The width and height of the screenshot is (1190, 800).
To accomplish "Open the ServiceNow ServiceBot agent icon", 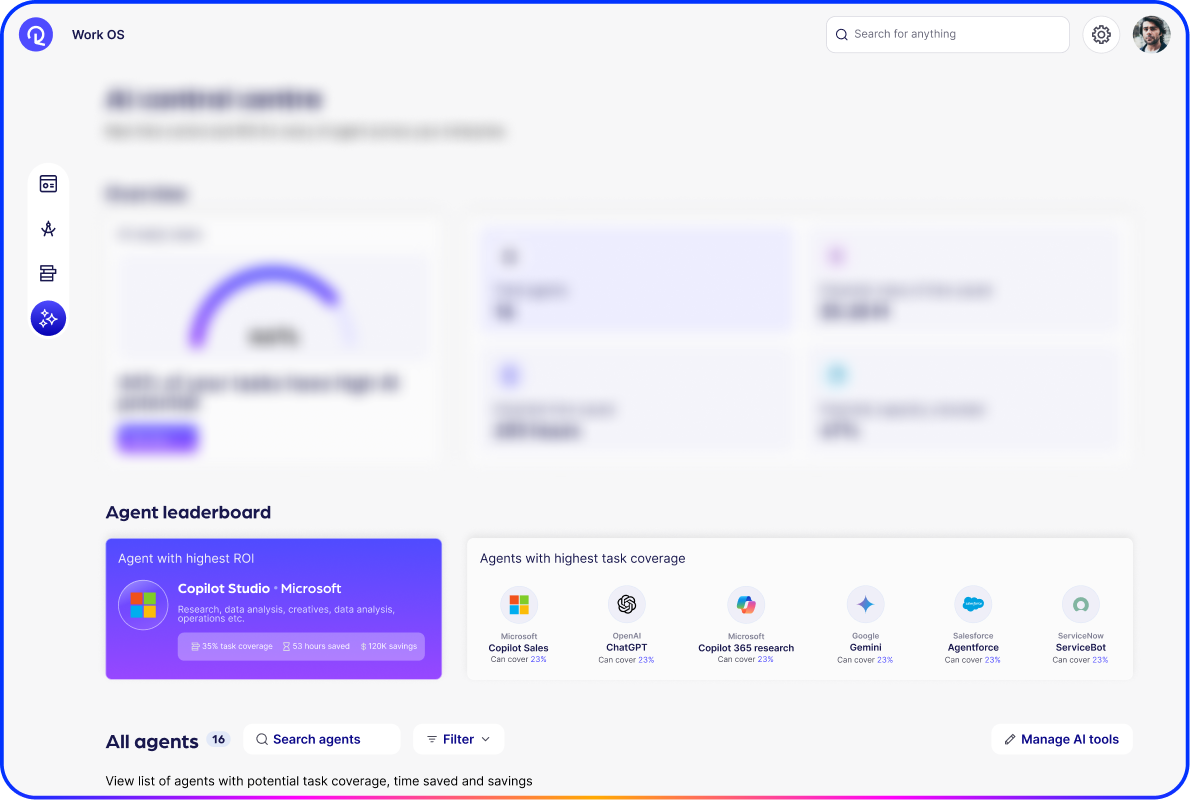I will coord(1080,604).
